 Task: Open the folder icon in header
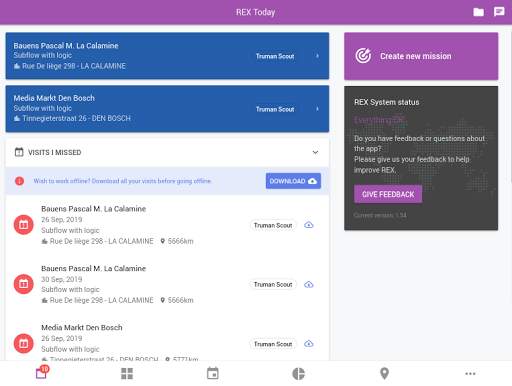click(x=478, y=12)
